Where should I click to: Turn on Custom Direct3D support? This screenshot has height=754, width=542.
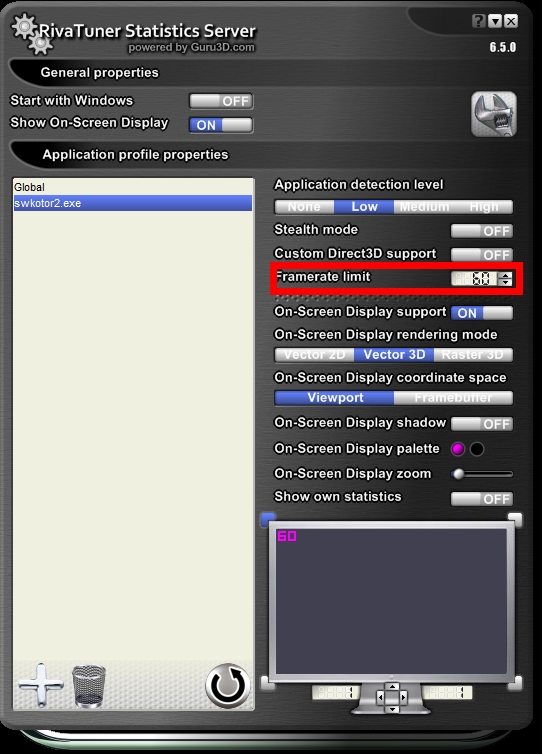coord(482,254)
